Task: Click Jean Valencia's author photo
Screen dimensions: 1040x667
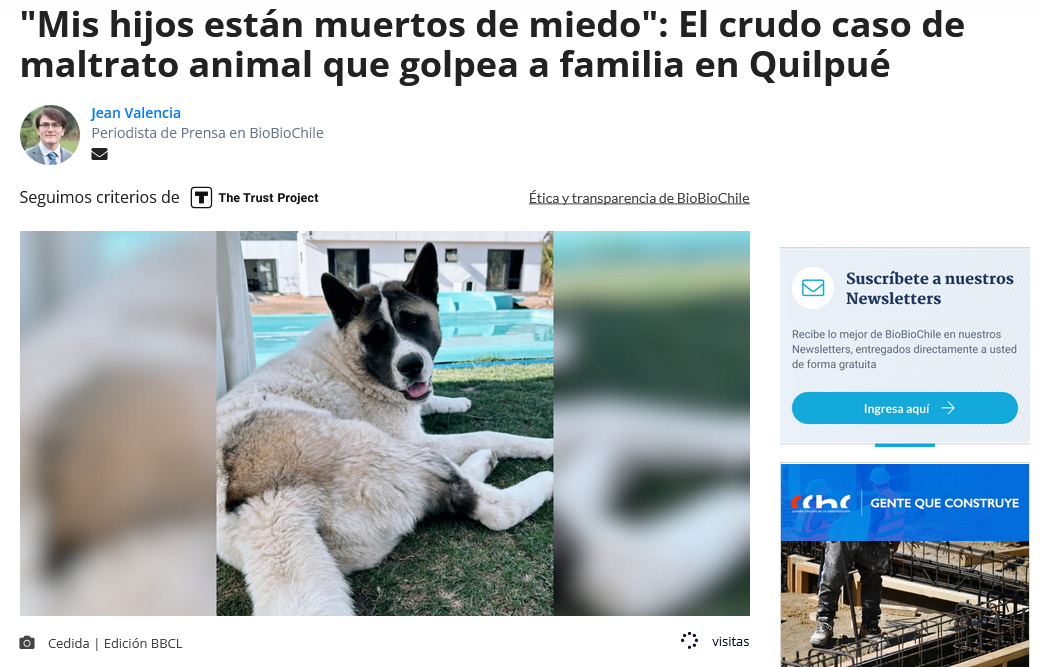Action: (50, 135)
